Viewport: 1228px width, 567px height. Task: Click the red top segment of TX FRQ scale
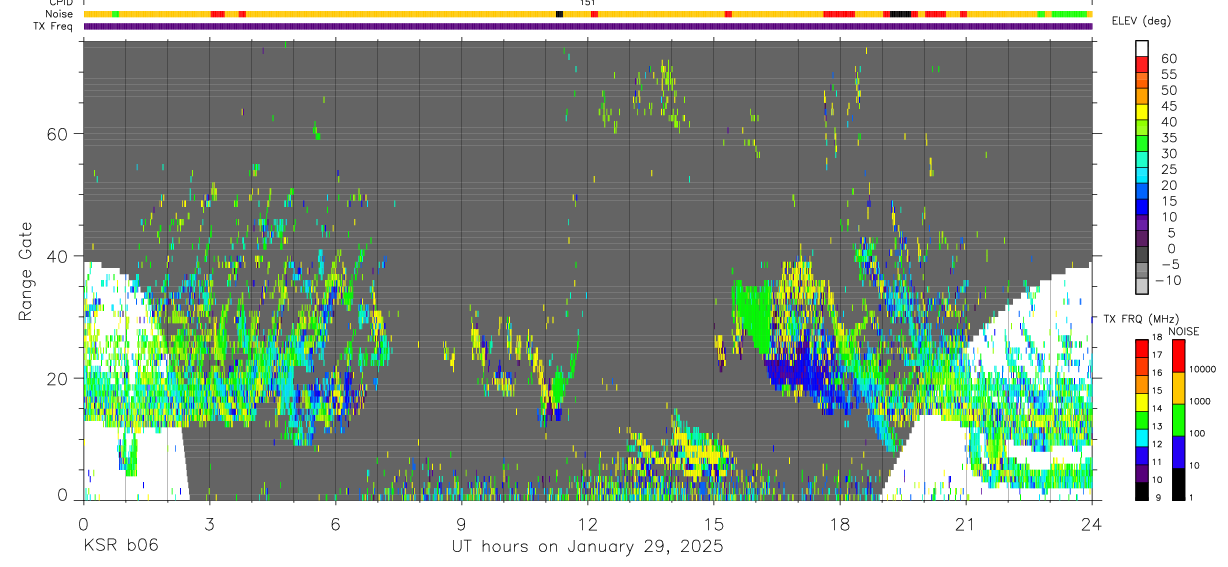click(1142, 348)
